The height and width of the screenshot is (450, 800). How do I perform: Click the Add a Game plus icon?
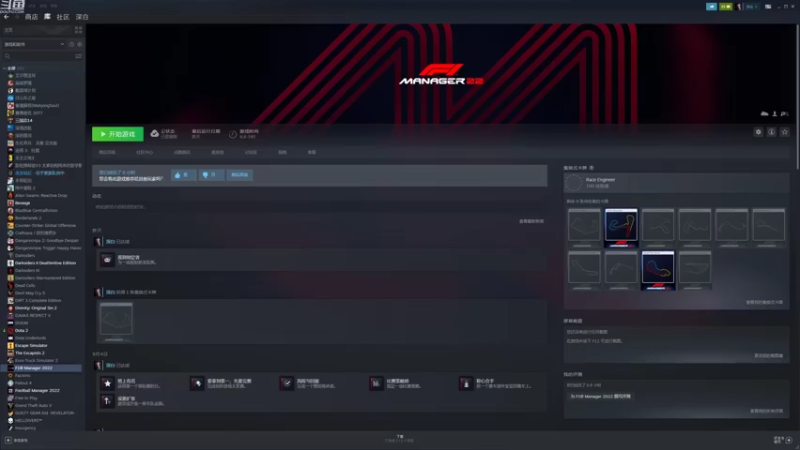pyautogui.click(x=8, y=440)
